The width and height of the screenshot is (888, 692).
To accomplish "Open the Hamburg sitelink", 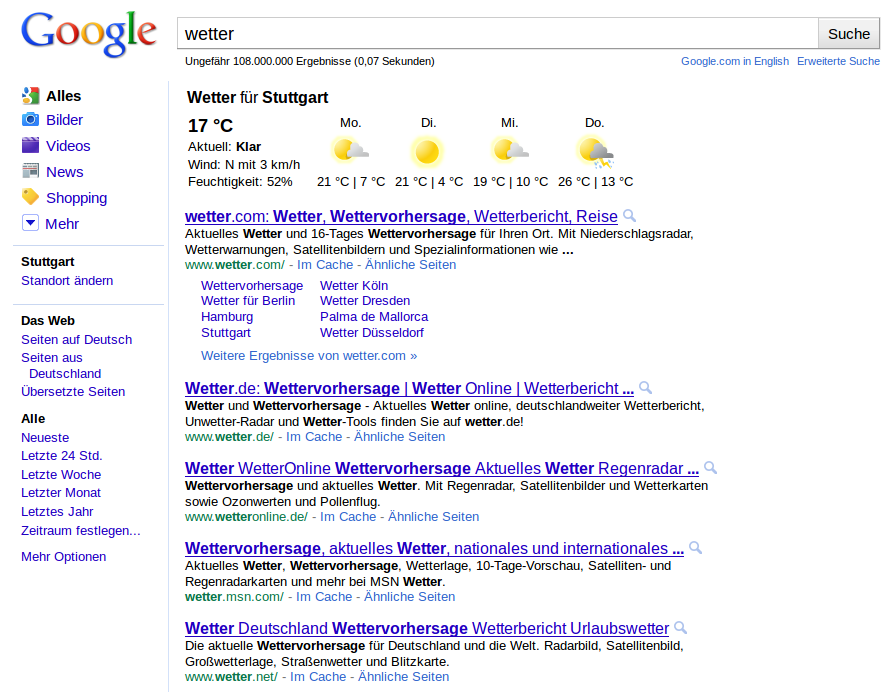I will pyautogui.click(x=227, y=317).
